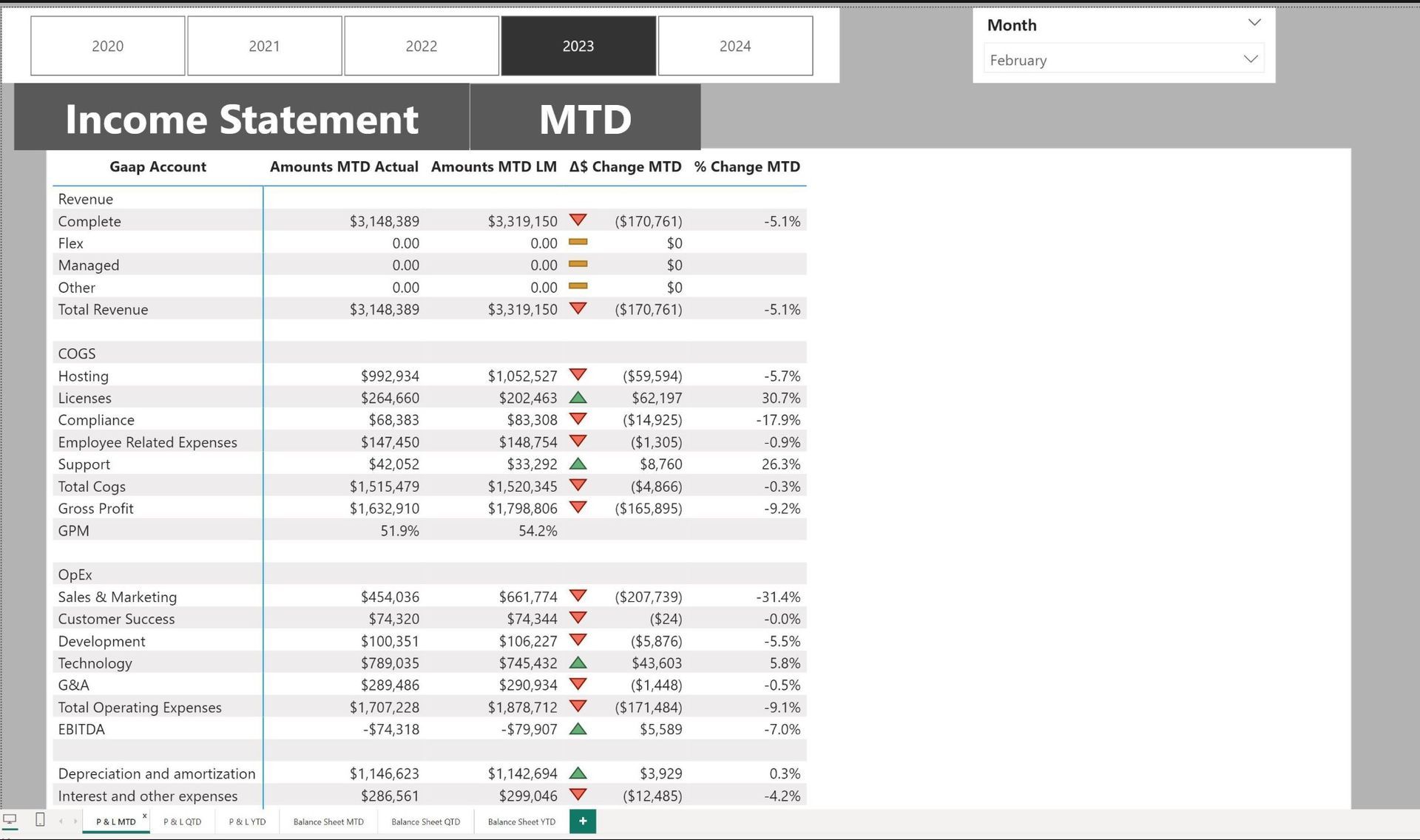Sort by the Amounts MTD Actual column
The image size is (1420, 840).
(x=344, y=167)
